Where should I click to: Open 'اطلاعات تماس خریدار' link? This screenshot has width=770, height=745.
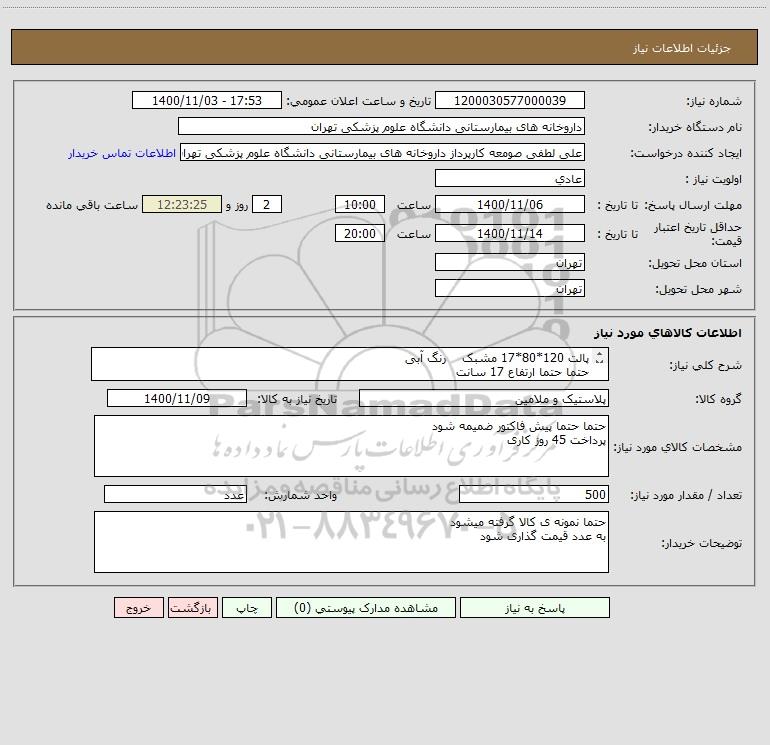[122, 153]
